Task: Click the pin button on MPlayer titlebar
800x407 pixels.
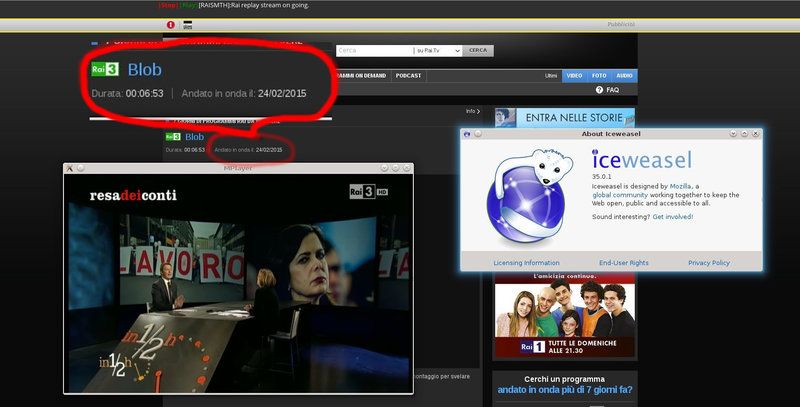Action: coord(81,168)
